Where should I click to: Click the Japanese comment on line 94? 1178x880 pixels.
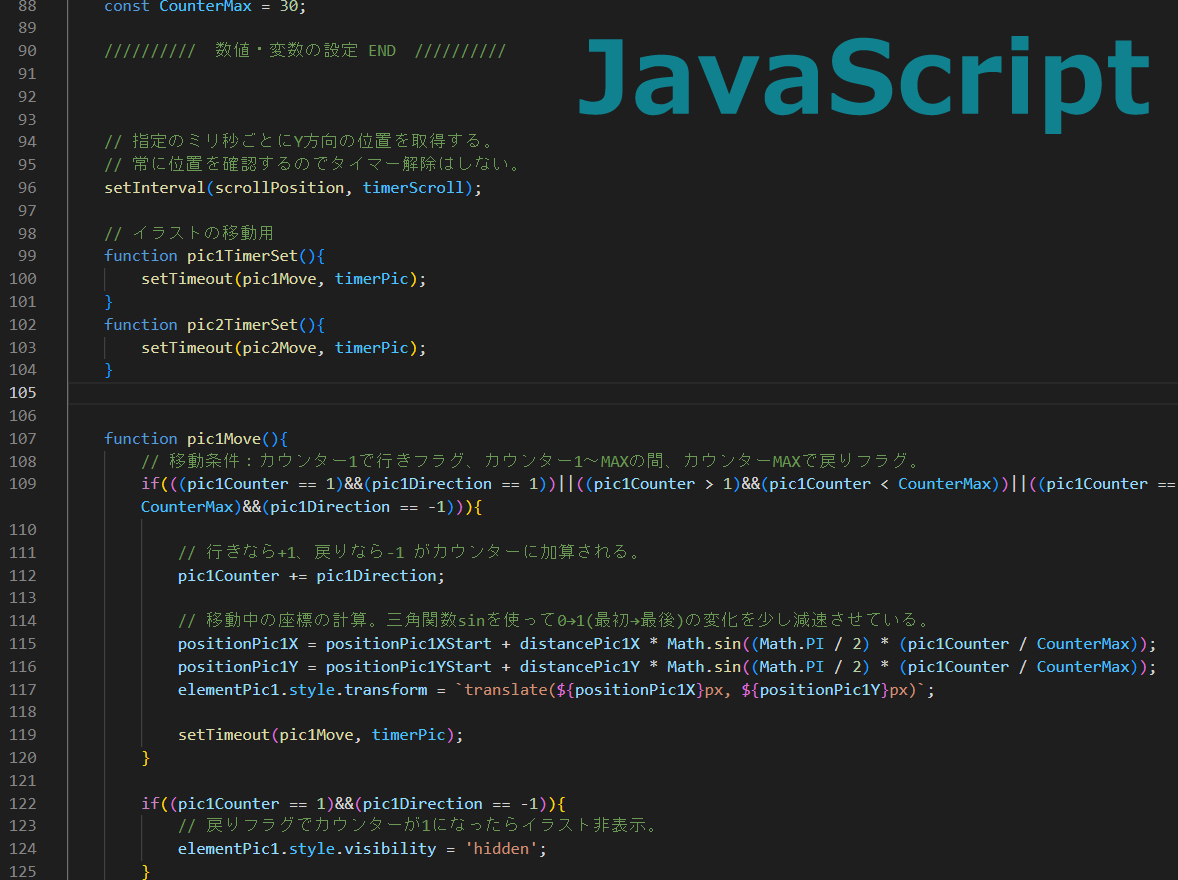299,142
